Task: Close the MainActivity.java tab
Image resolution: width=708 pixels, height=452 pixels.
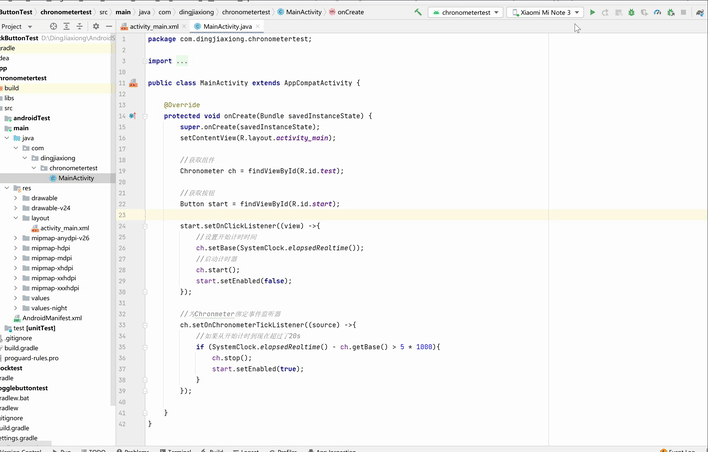Action: click(257, 27)
